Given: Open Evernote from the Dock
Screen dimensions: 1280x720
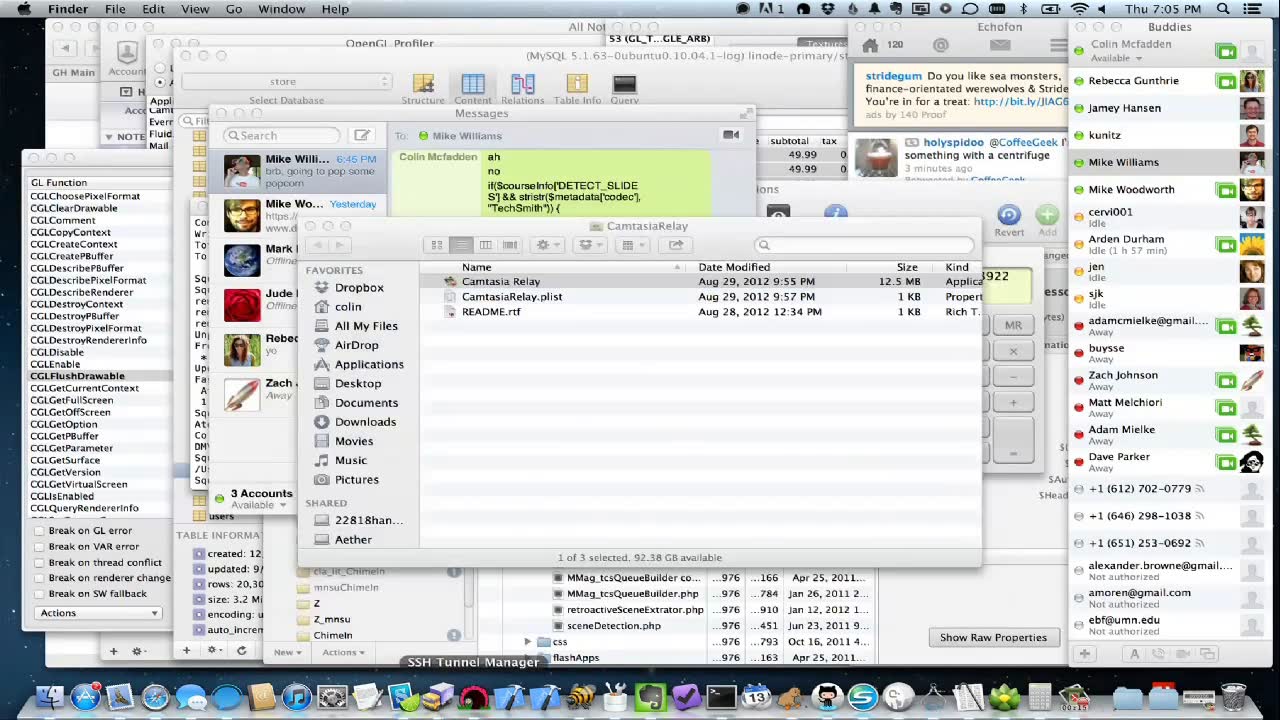Looking at the screenshot, I should click(x=650, y=697).
